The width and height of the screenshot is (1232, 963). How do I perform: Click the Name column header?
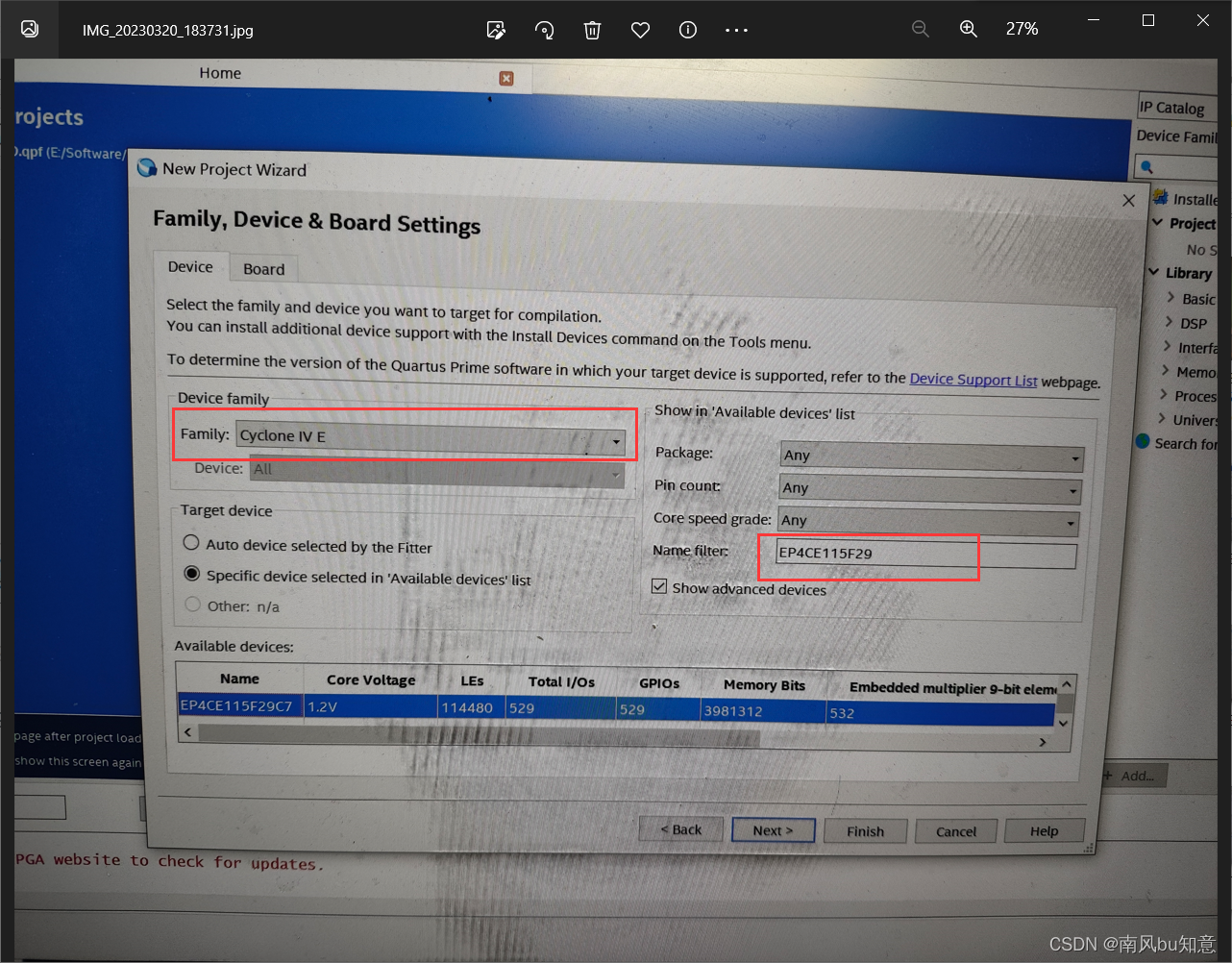pyautogui.click(x=239, y=679)
